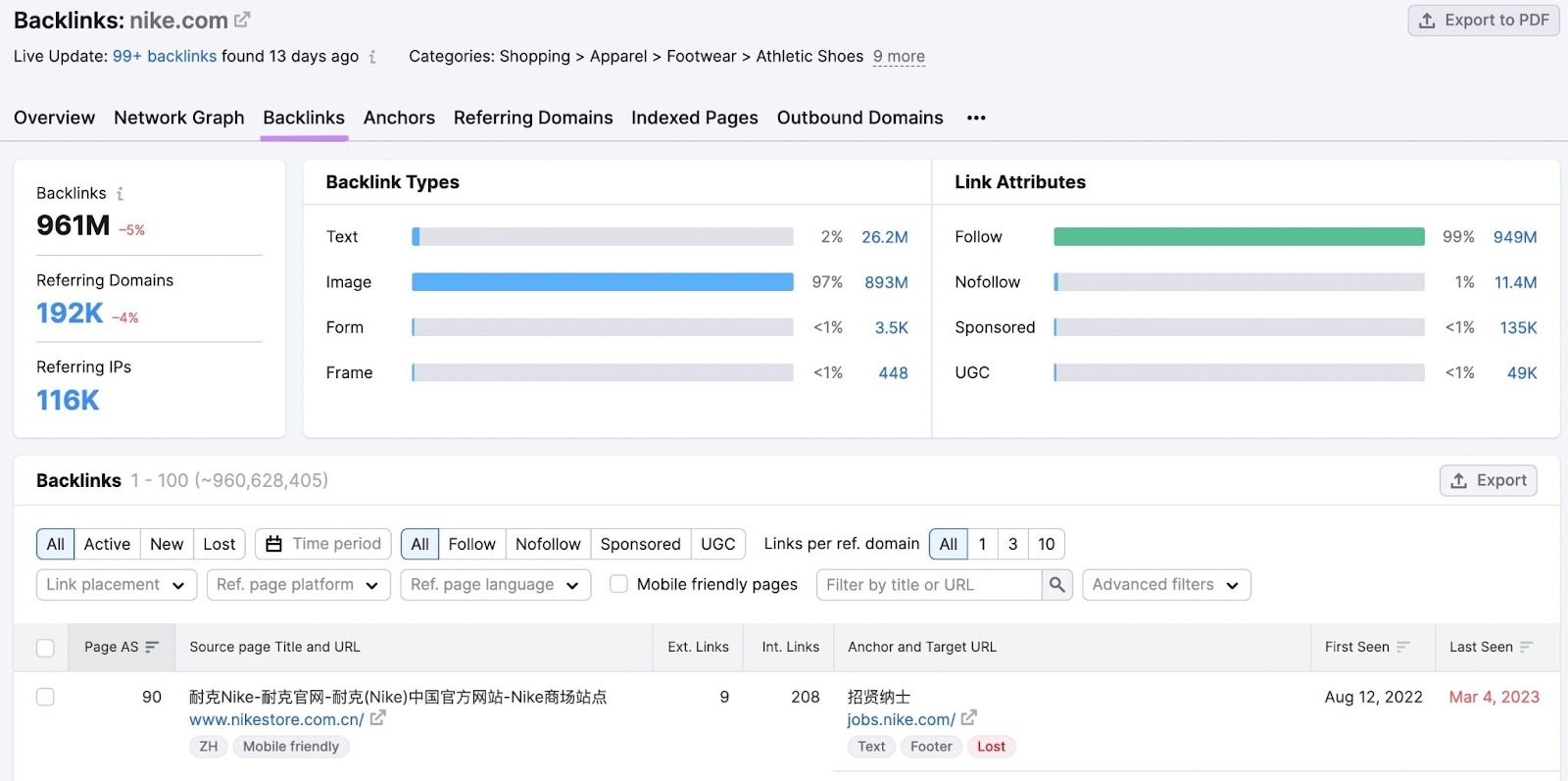Click the green Follow attribute bar
This screenshot has width=1568, height=781.
pyautogui.click(x=1238, y=237)
